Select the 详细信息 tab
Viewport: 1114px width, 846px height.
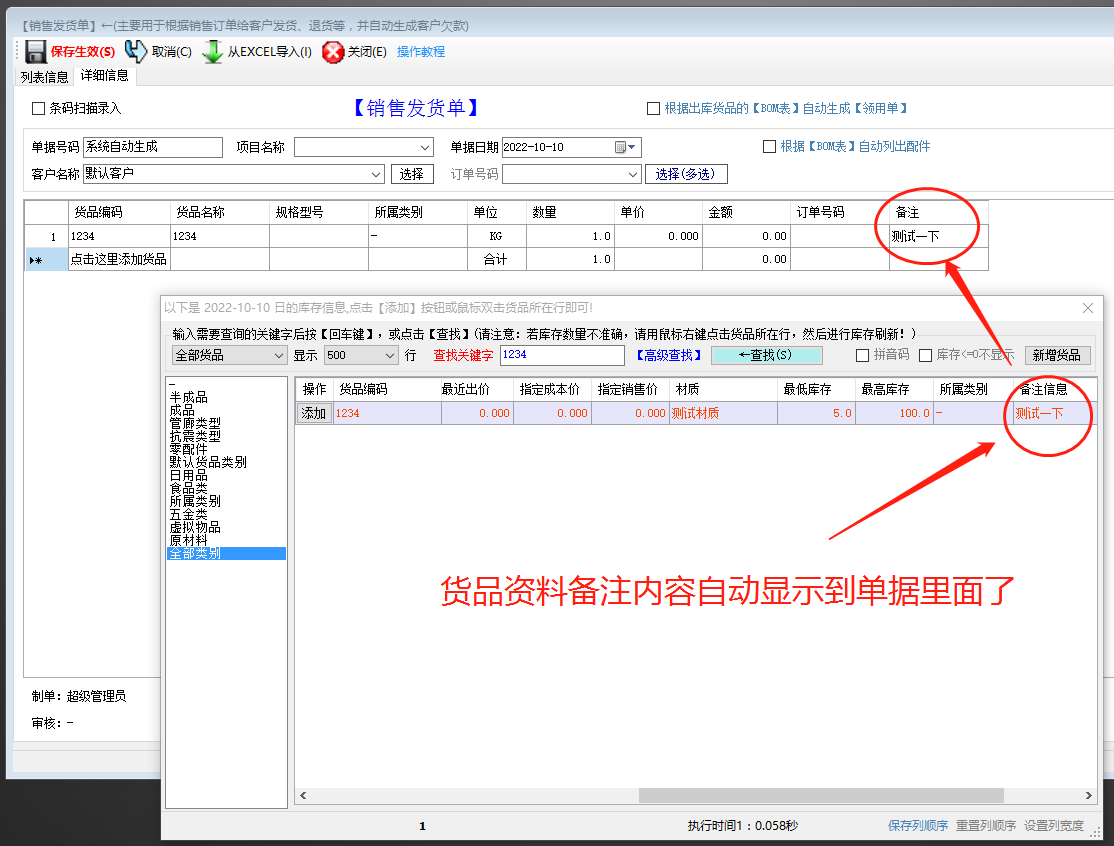[103, 75]
